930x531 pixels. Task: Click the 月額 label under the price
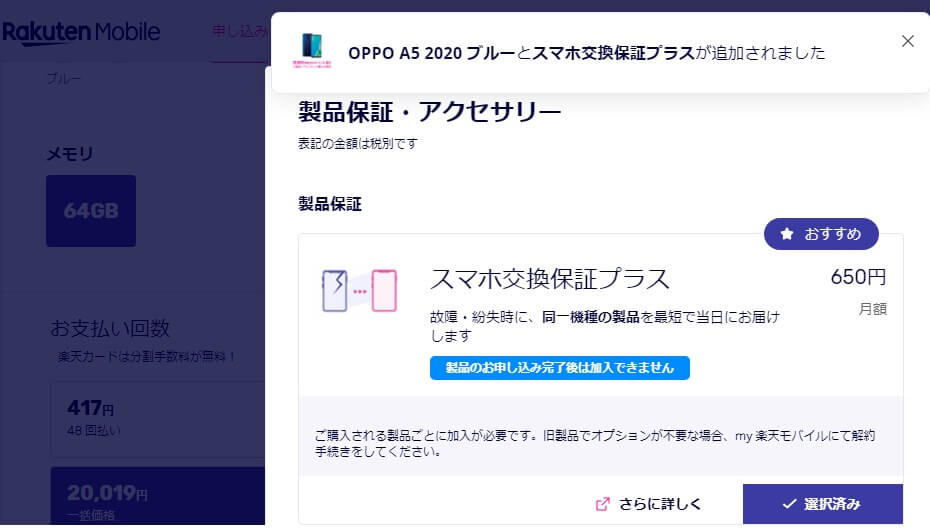pos(872,309)
